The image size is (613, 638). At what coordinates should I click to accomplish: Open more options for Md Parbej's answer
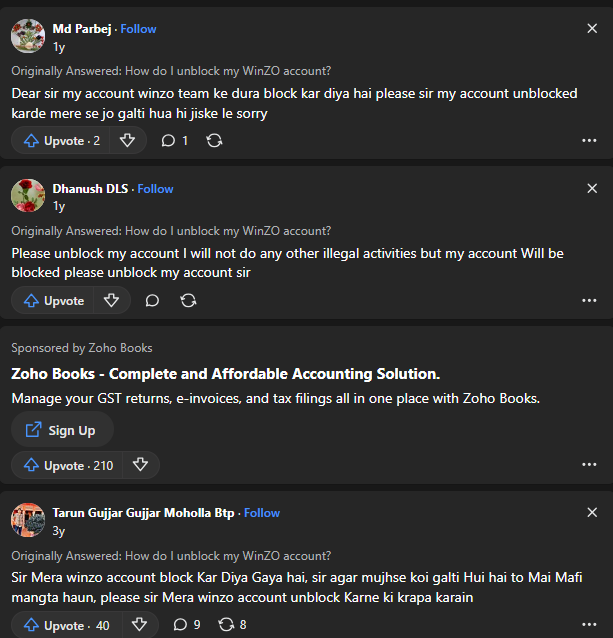coord(589,141)
